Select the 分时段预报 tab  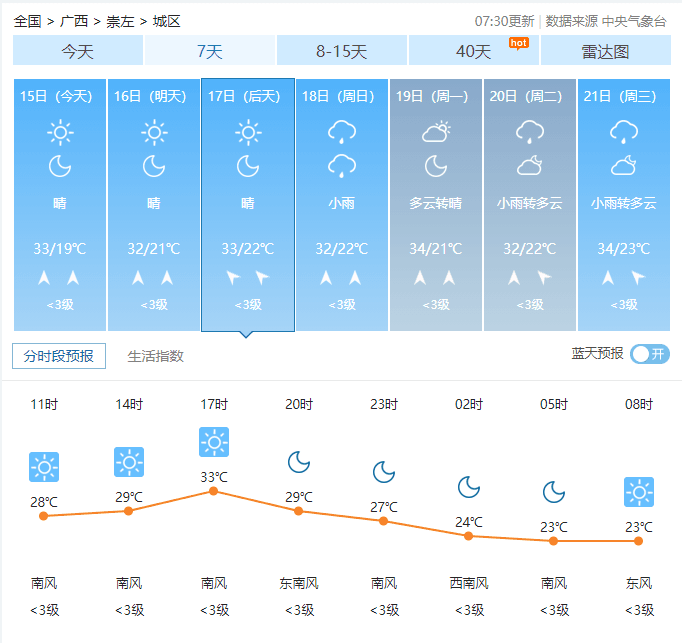pyautogui.click(x=59, y=356)
